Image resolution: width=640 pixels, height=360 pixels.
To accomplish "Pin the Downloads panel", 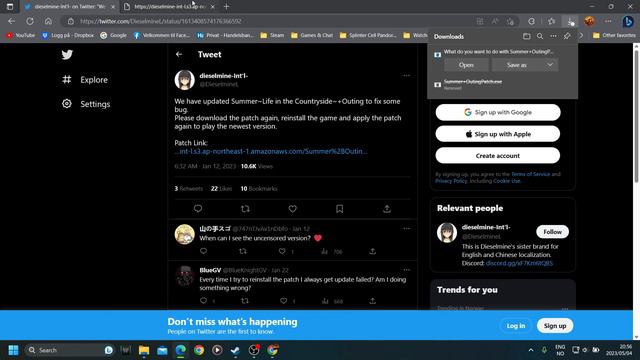I will click(567, 36).
